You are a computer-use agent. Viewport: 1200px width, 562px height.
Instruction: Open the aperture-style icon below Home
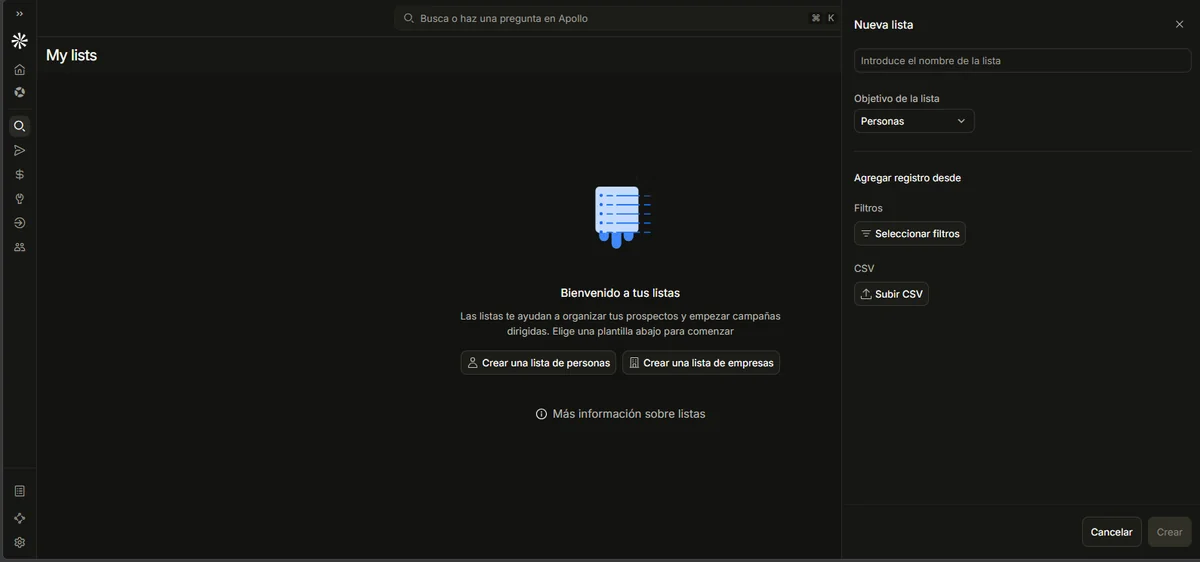[19, 92]
